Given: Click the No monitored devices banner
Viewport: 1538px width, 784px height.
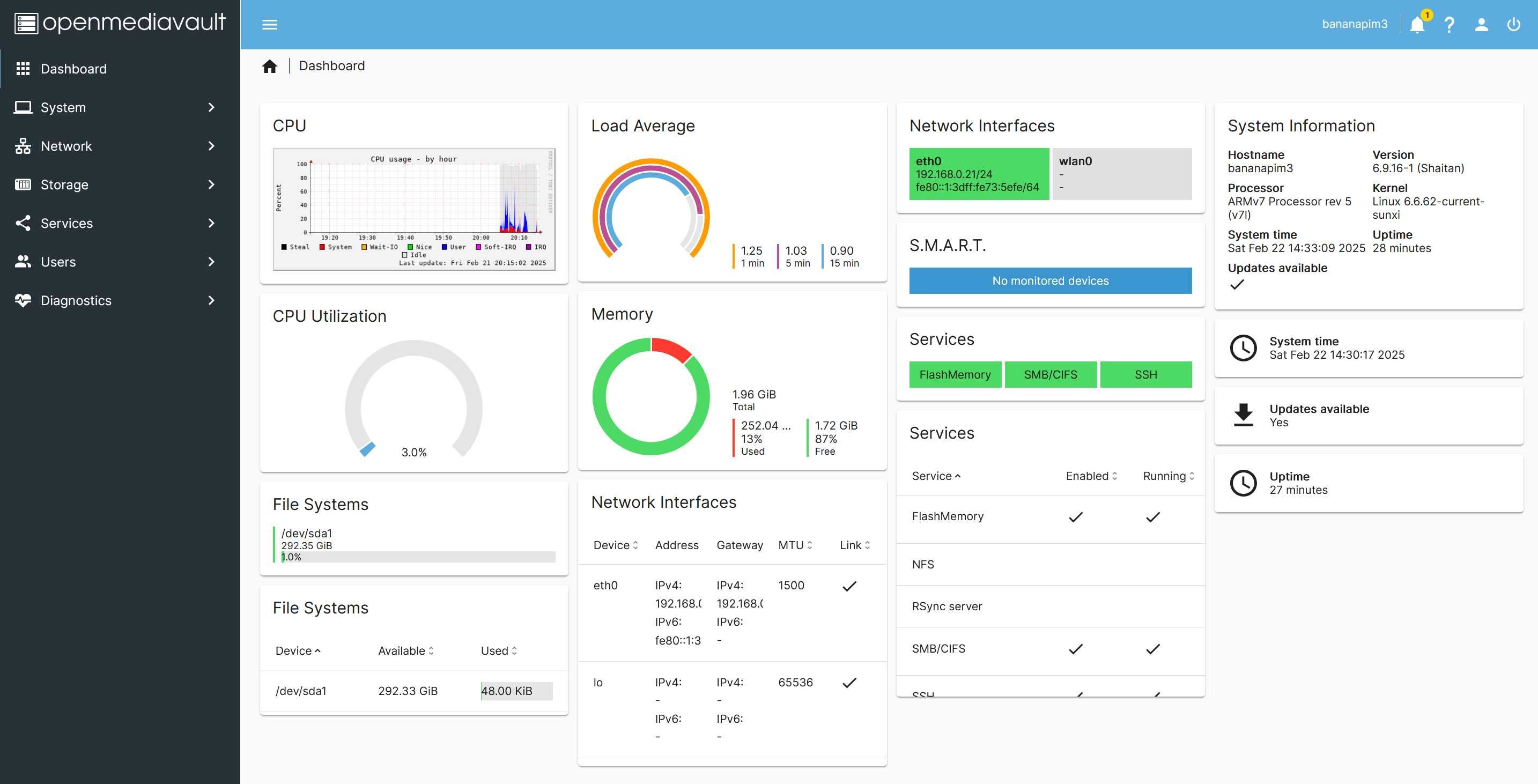Looking at the screenshot, I should click(x=1050, y=280).
